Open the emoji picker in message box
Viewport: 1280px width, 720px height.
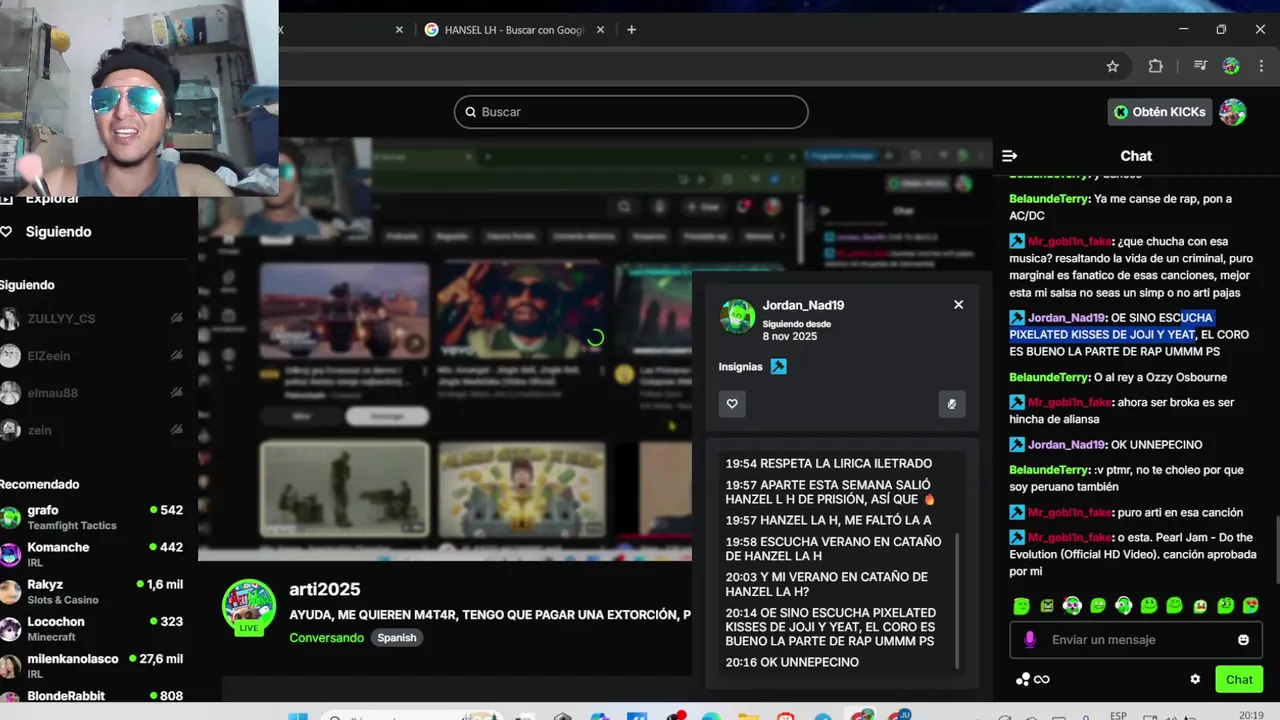click(x=1243, y=640)
